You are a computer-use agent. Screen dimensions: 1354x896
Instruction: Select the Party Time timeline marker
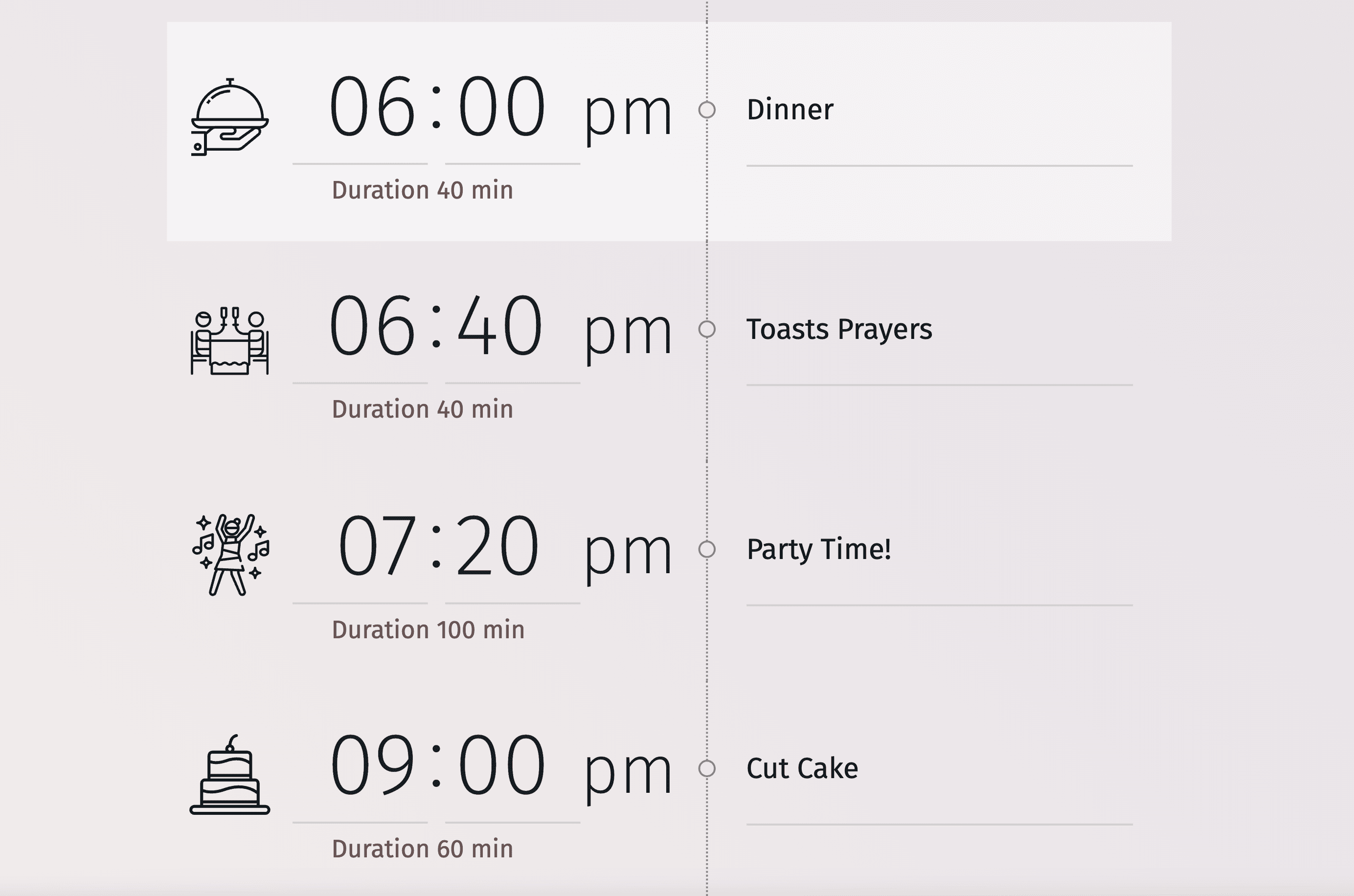(x=707, y=549)
